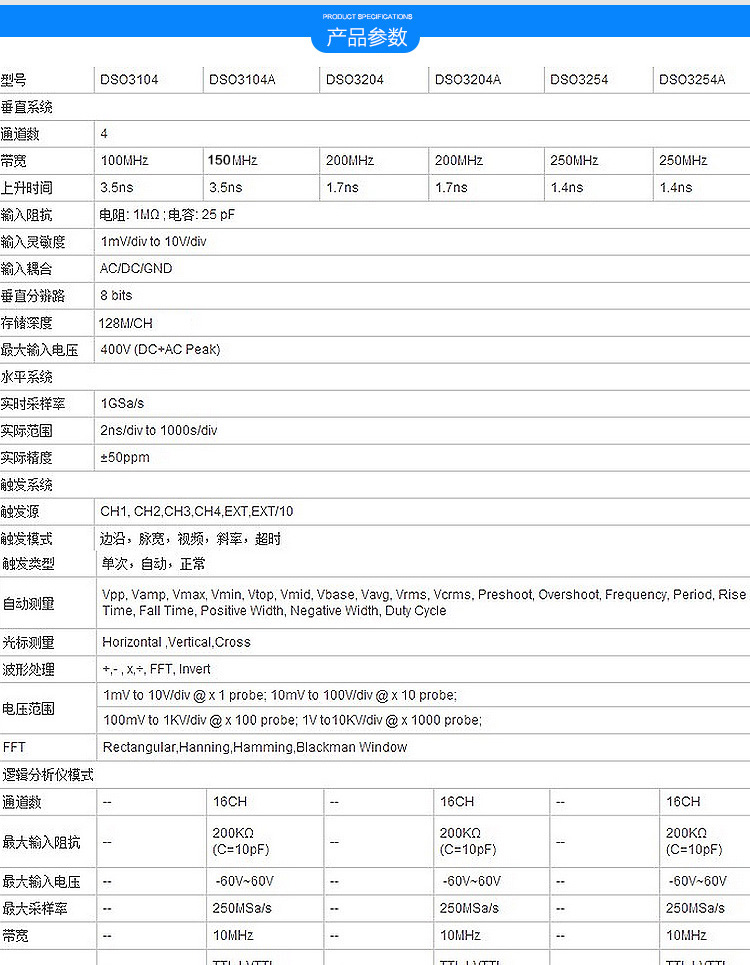This screenshot has height=965, width=750.
Task: Click the ±50ppm accuracy value
Action: click(x=125, y=458)
